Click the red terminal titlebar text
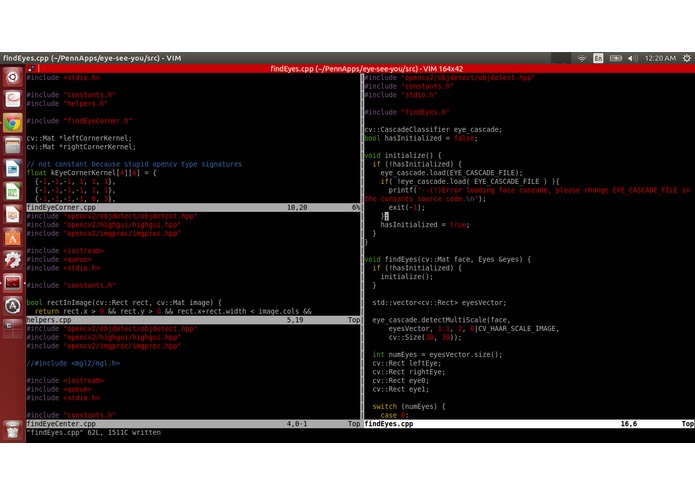Viewport: 695px width, 494px height. [x=367, y=69]
